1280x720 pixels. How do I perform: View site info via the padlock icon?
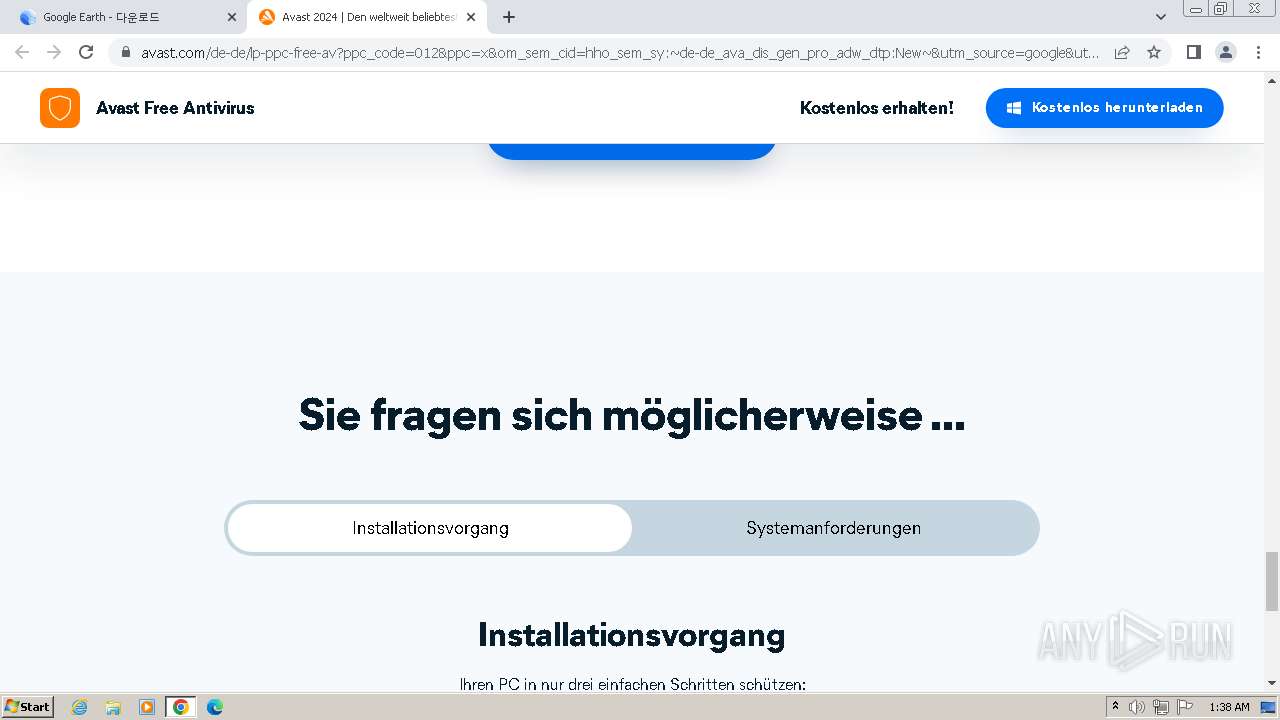pyautogui.click(x=125, y=52)
